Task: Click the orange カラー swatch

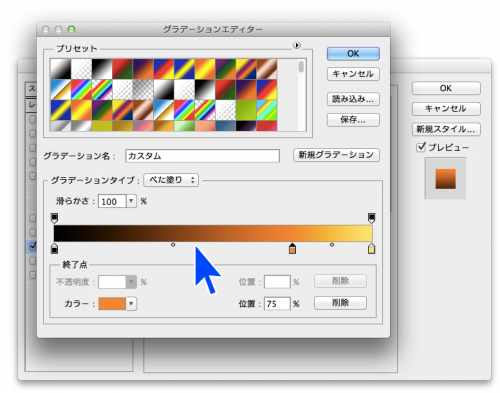Action: click(112, 304)
